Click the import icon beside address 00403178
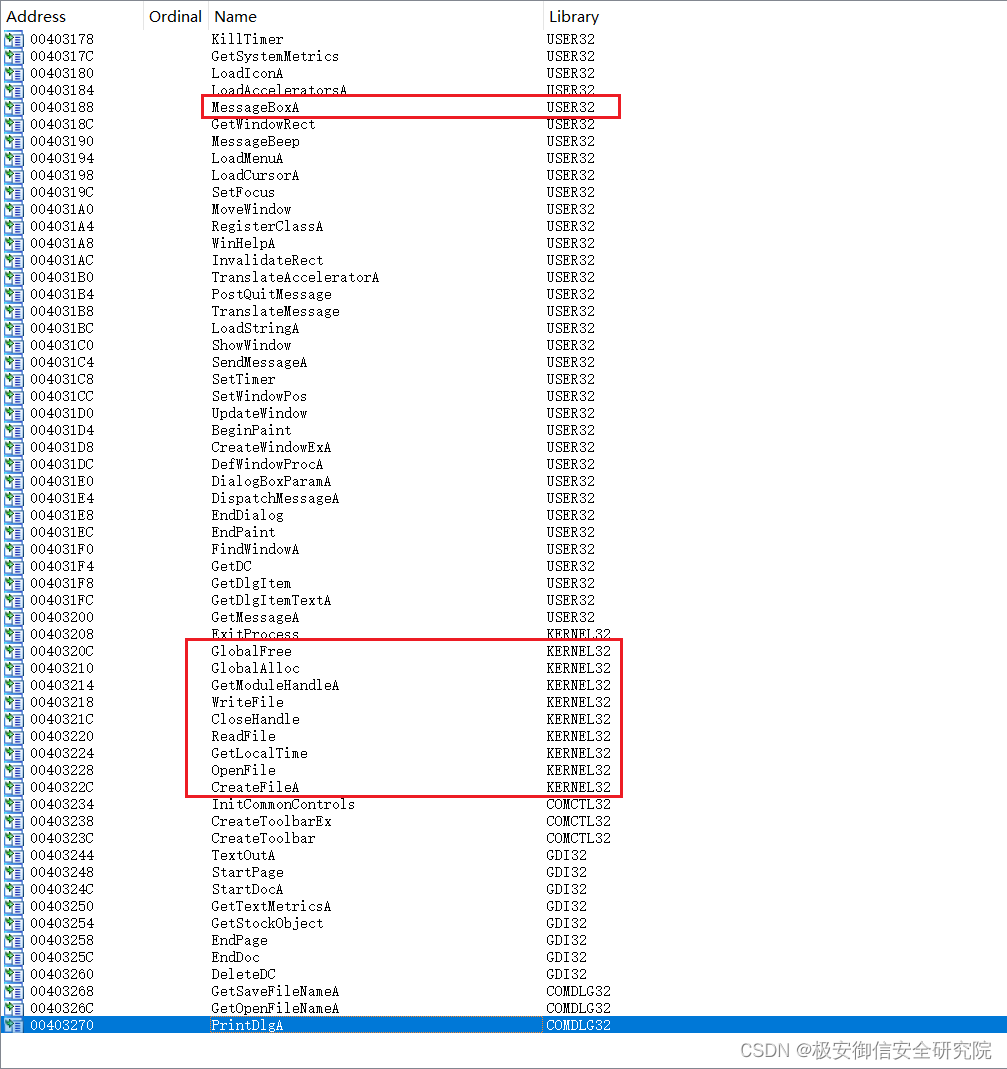Image resolution: width=1007 pixels, height=1069 pixels. point(14,40)
